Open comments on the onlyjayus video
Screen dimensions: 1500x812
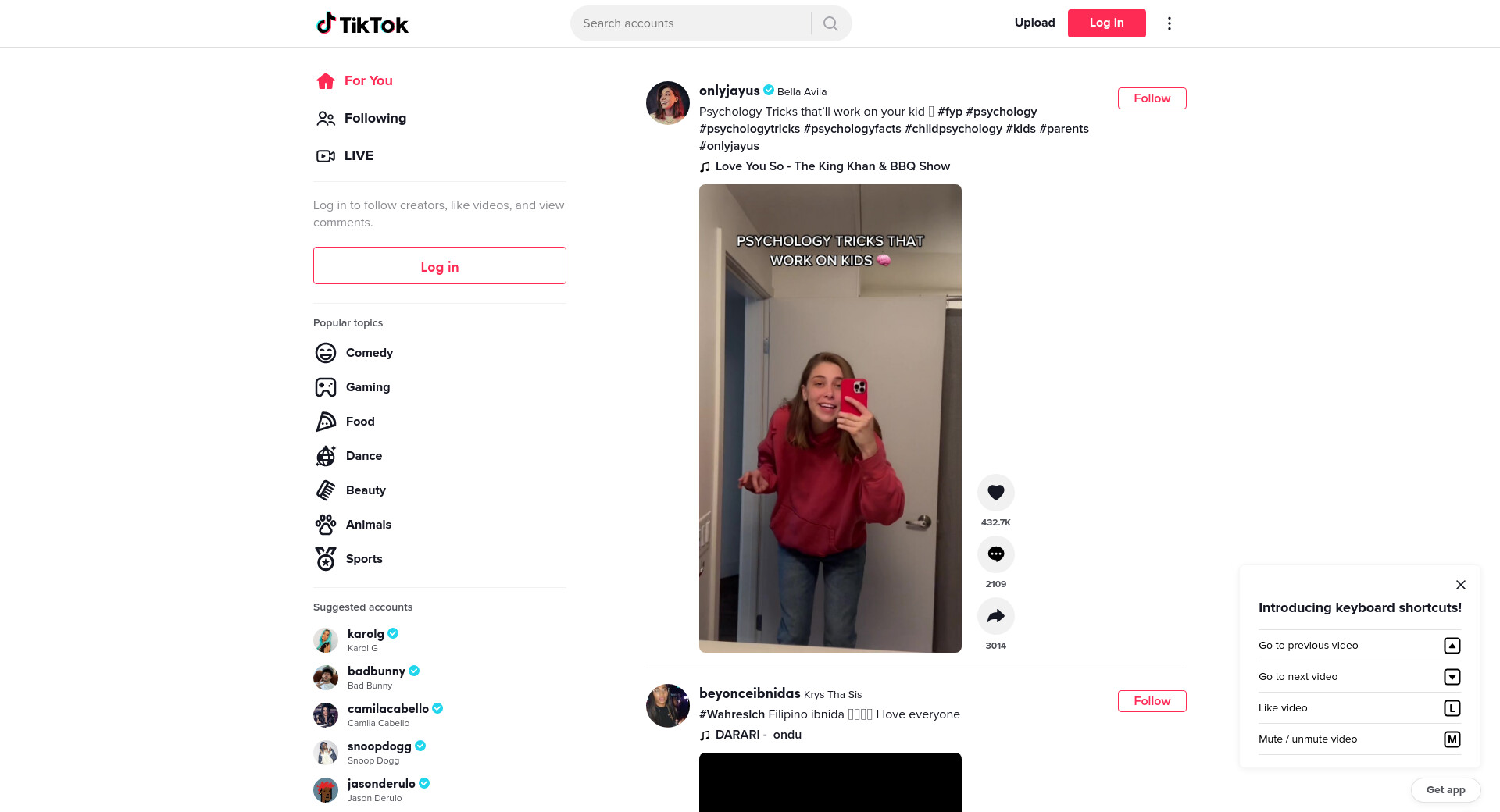(x=995, y=554)
